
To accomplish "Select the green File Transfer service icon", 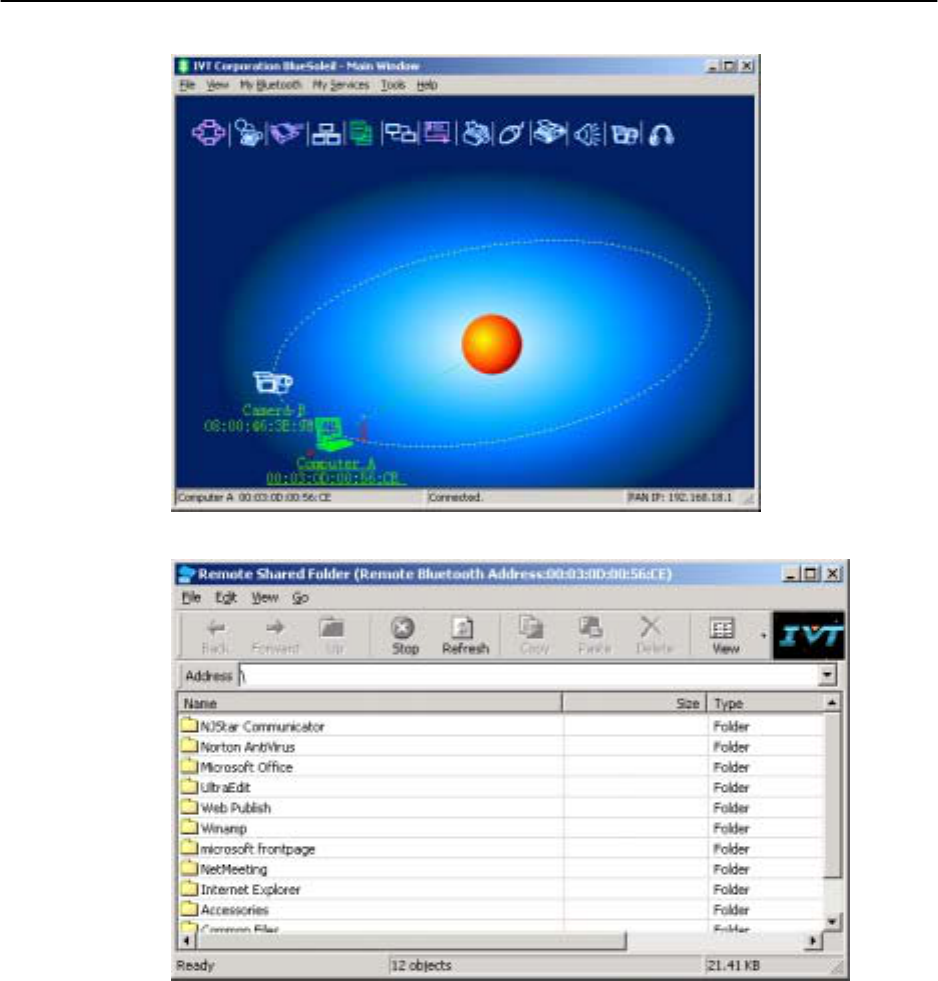I will point(361,133).
